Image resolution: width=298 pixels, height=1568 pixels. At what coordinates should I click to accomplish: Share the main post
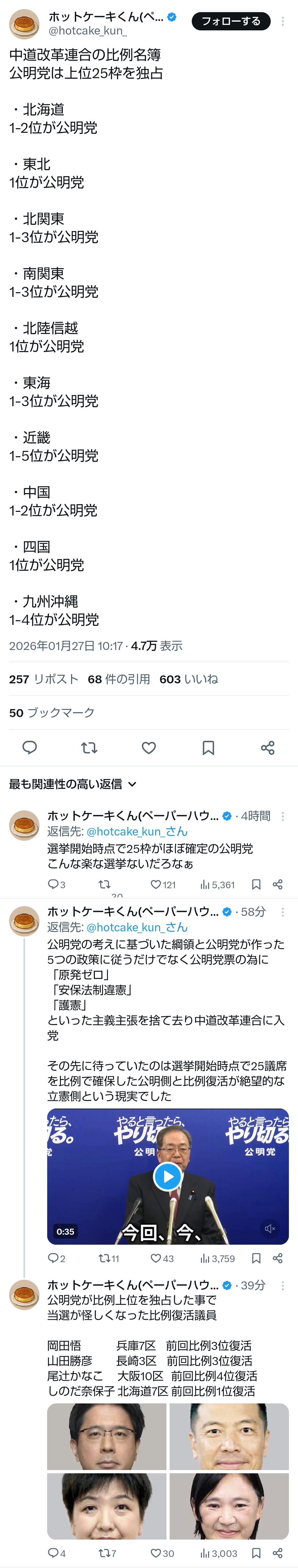(x=268, y=747)
